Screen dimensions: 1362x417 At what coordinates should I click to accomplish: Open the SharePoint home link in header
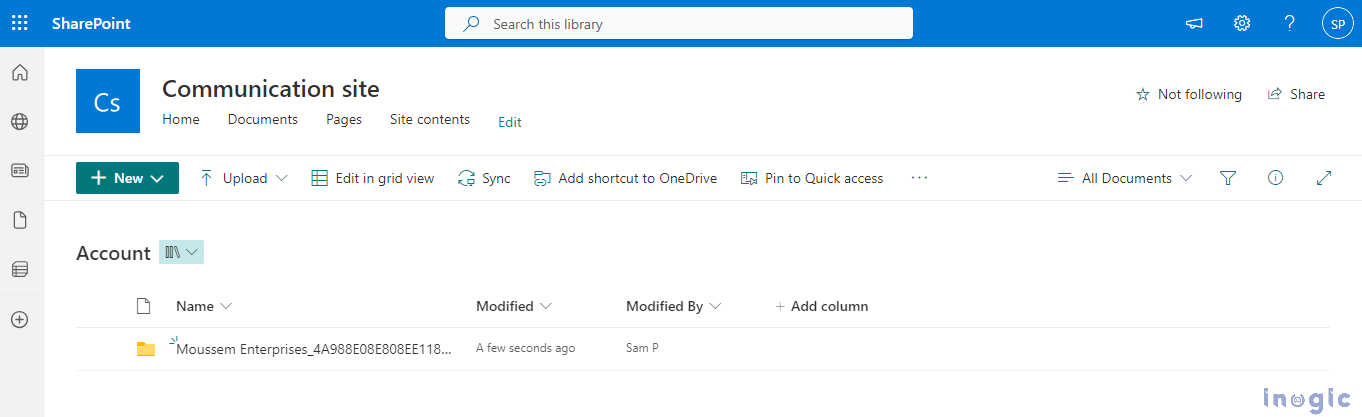click(91, 23)
